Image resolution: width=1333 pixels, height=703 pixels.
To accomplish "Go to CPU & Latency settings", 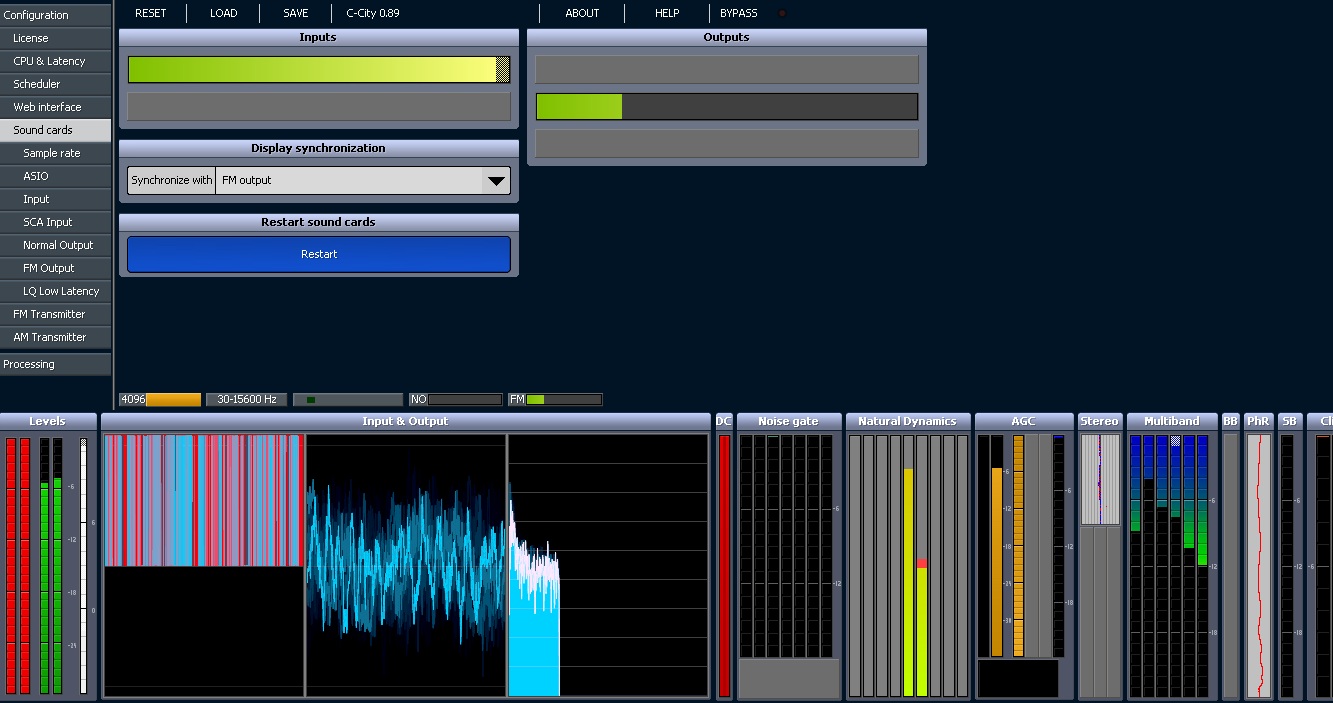I will click(56, 61).
